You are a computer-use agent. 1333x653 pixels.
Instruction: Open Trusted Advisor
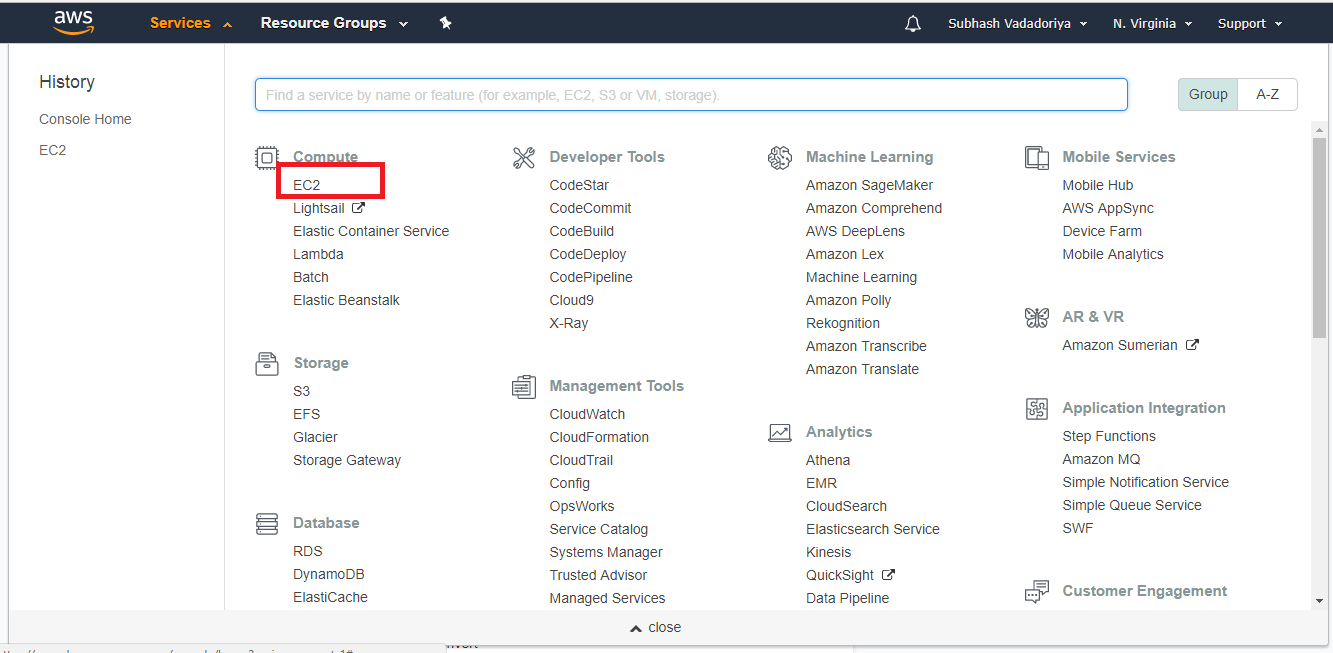click(x=598, y=575)
